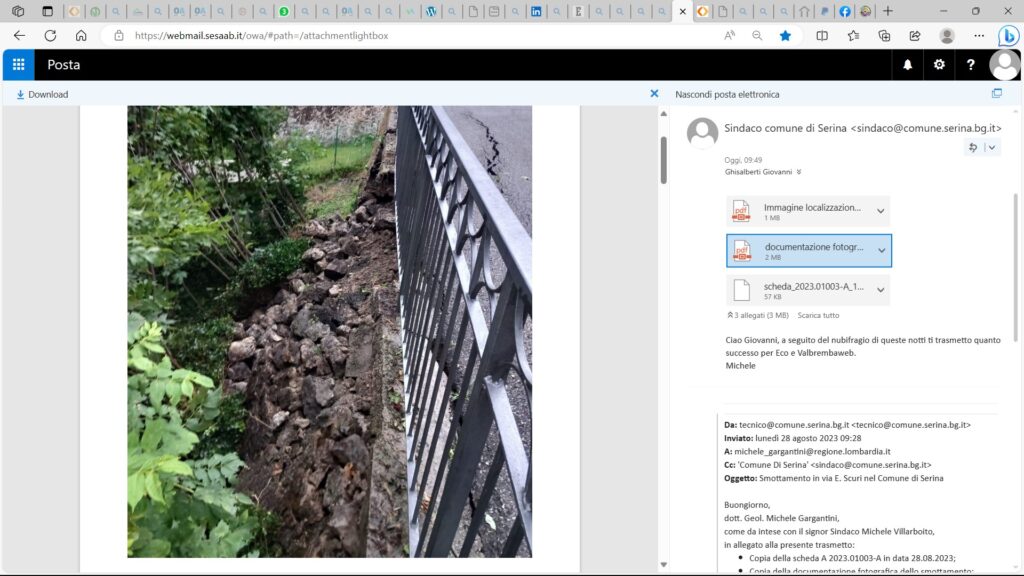Screen dimensions: 1024x576
Task: Download the previewed attachment
Action: (x=42, y=94)
